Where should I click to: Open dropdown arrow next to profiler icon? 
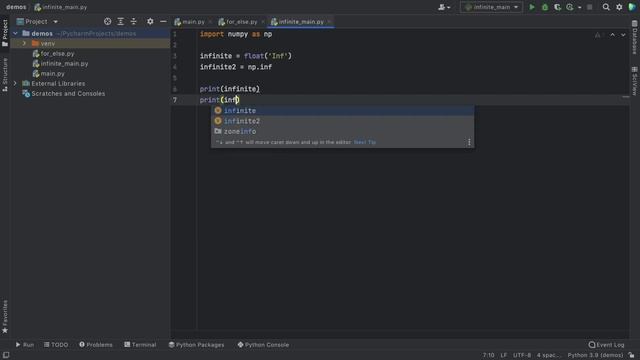(x=580, y=7)
